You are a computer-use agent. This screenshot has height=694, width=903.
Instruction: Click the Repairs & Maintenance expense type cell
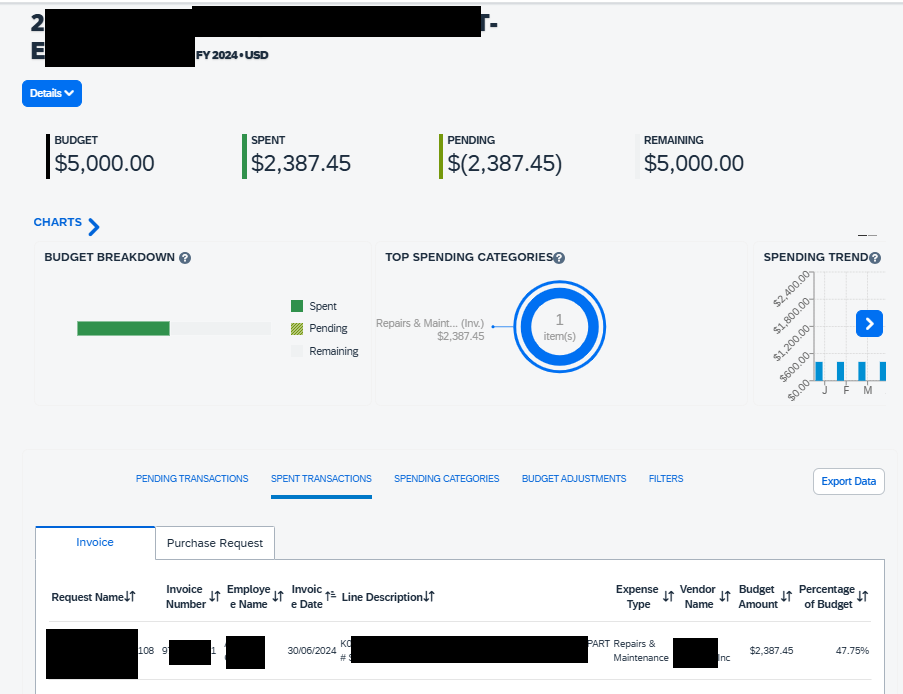point(641,651)
